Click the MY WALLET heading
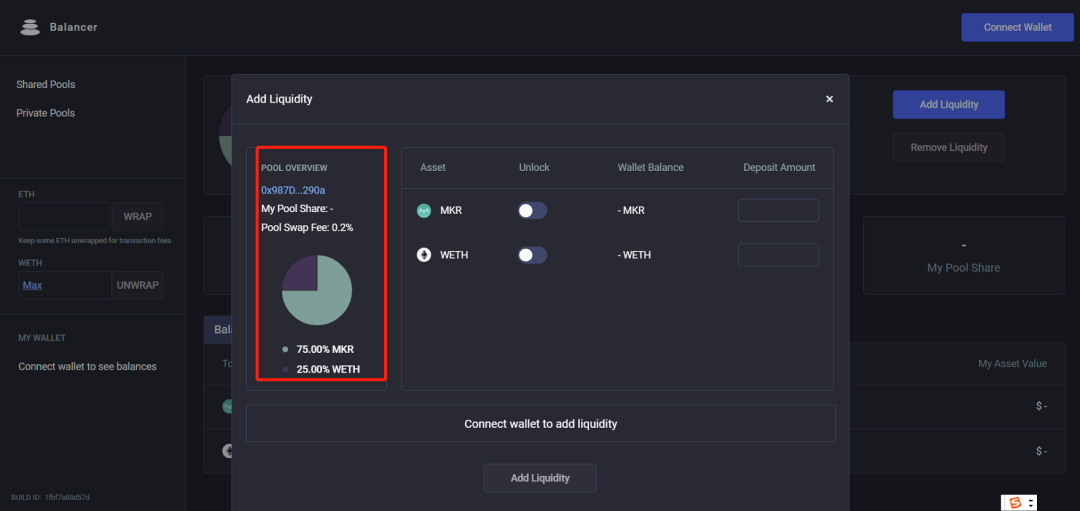1080x511 pixels. (x=42, y=338)
